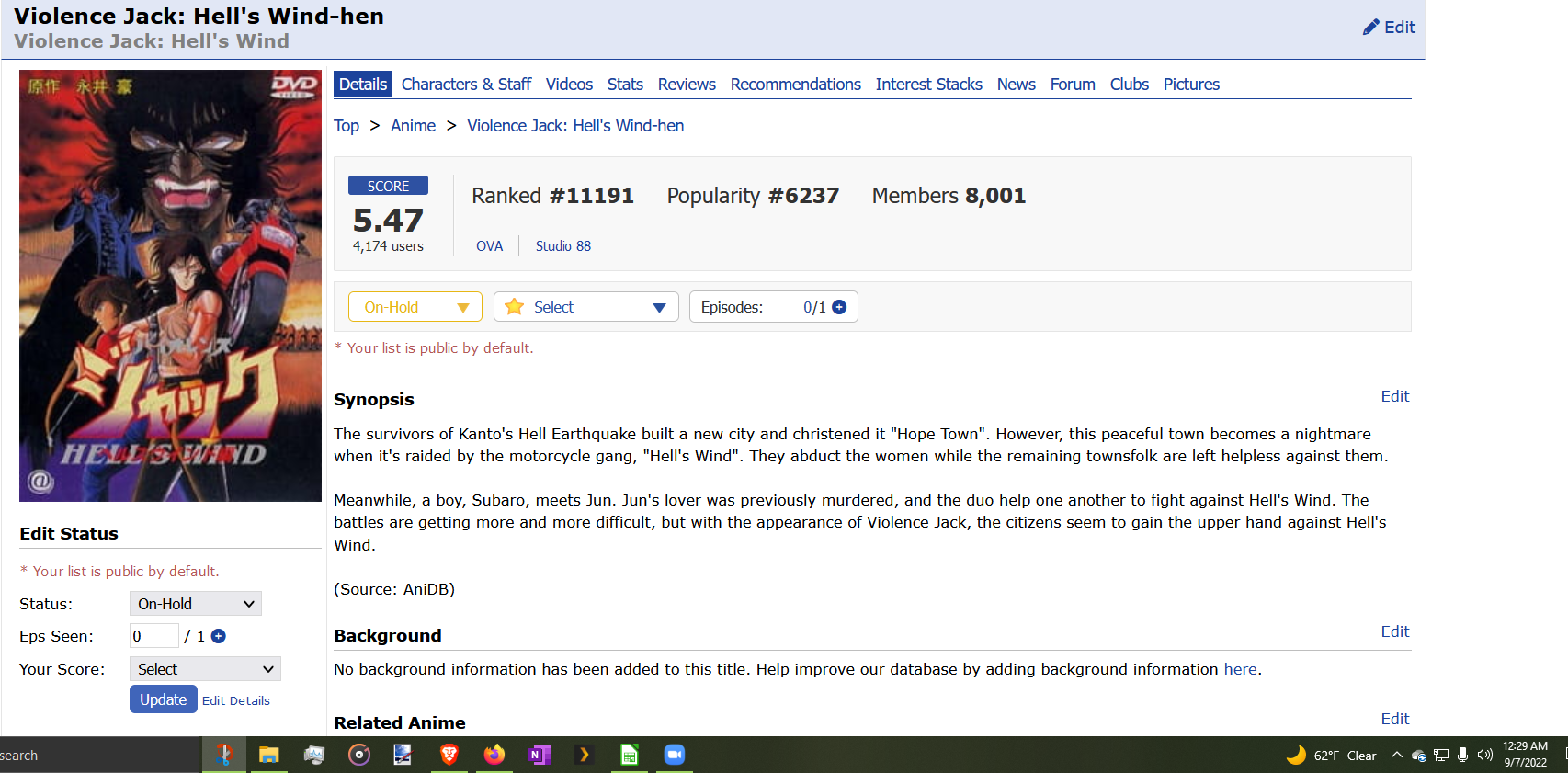Click the Studio 88 link
The width and height of the screenshot is (1568, 773).
click(x=563, y=246)
